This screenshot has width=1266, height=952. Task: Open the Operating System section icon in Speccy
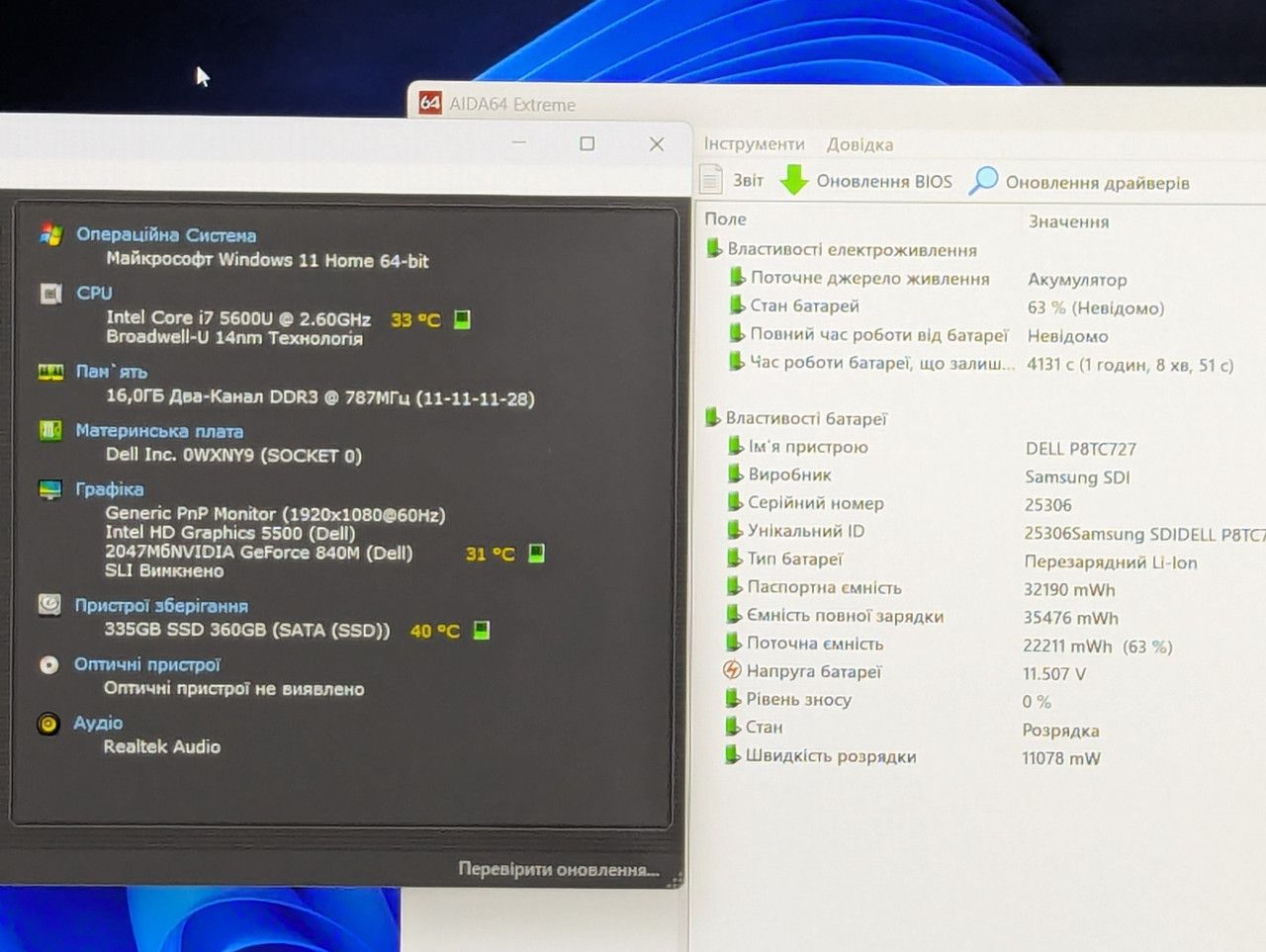[51, 234]
